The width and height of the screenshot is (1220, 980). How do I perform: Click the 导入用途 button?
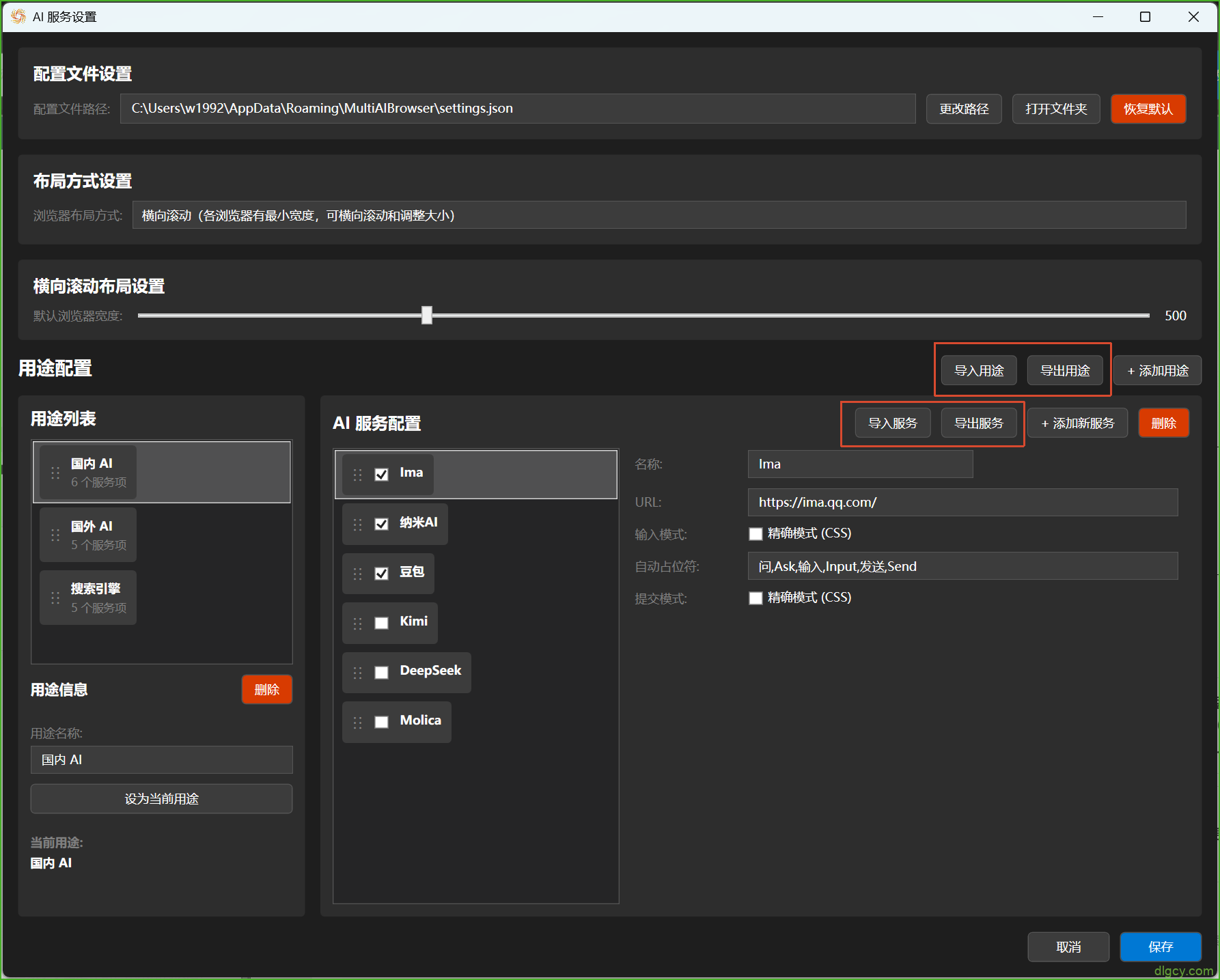coord(979,371)
